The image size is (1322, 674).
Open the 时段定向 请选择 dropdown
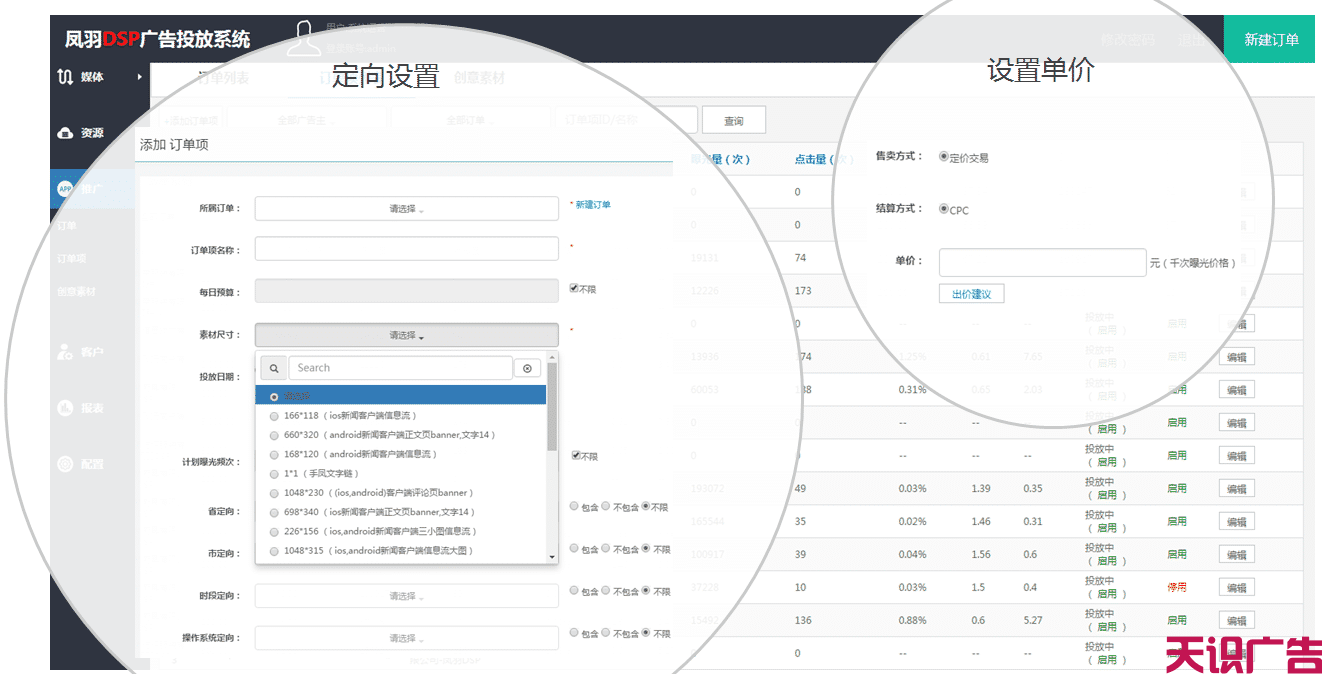click(406, 596)
